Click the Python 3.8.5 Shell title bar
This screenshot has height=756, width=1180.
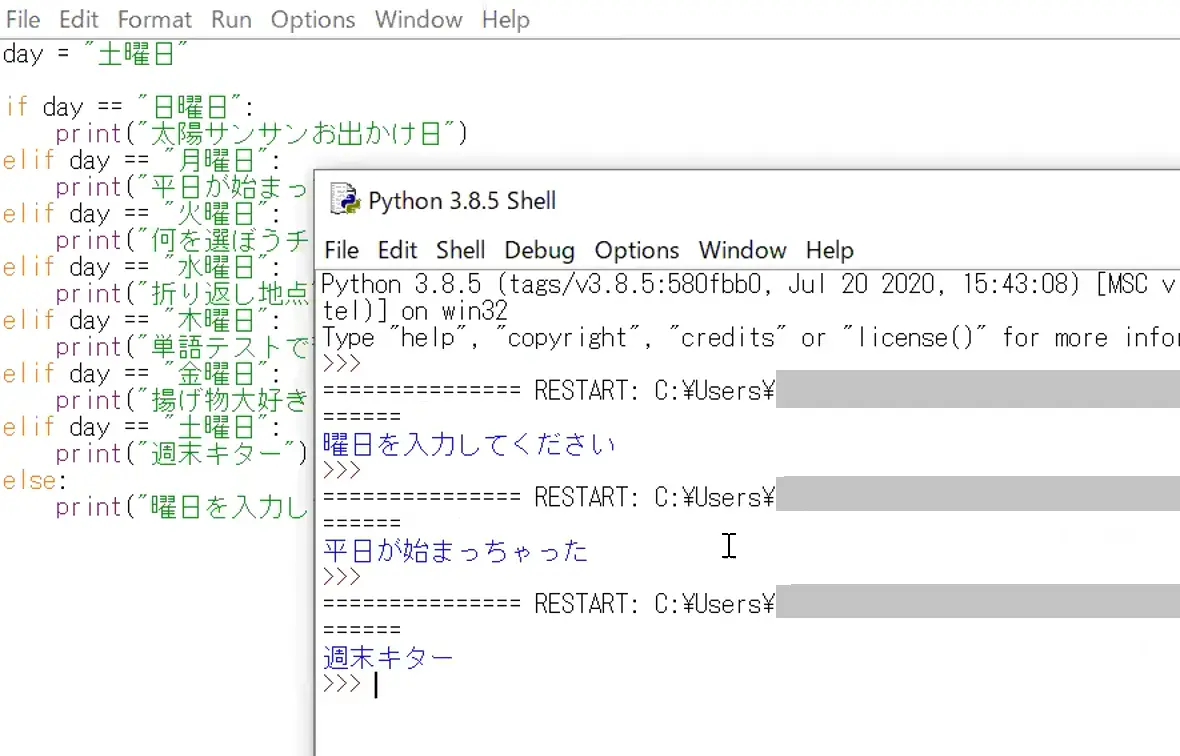coord(700,200)
